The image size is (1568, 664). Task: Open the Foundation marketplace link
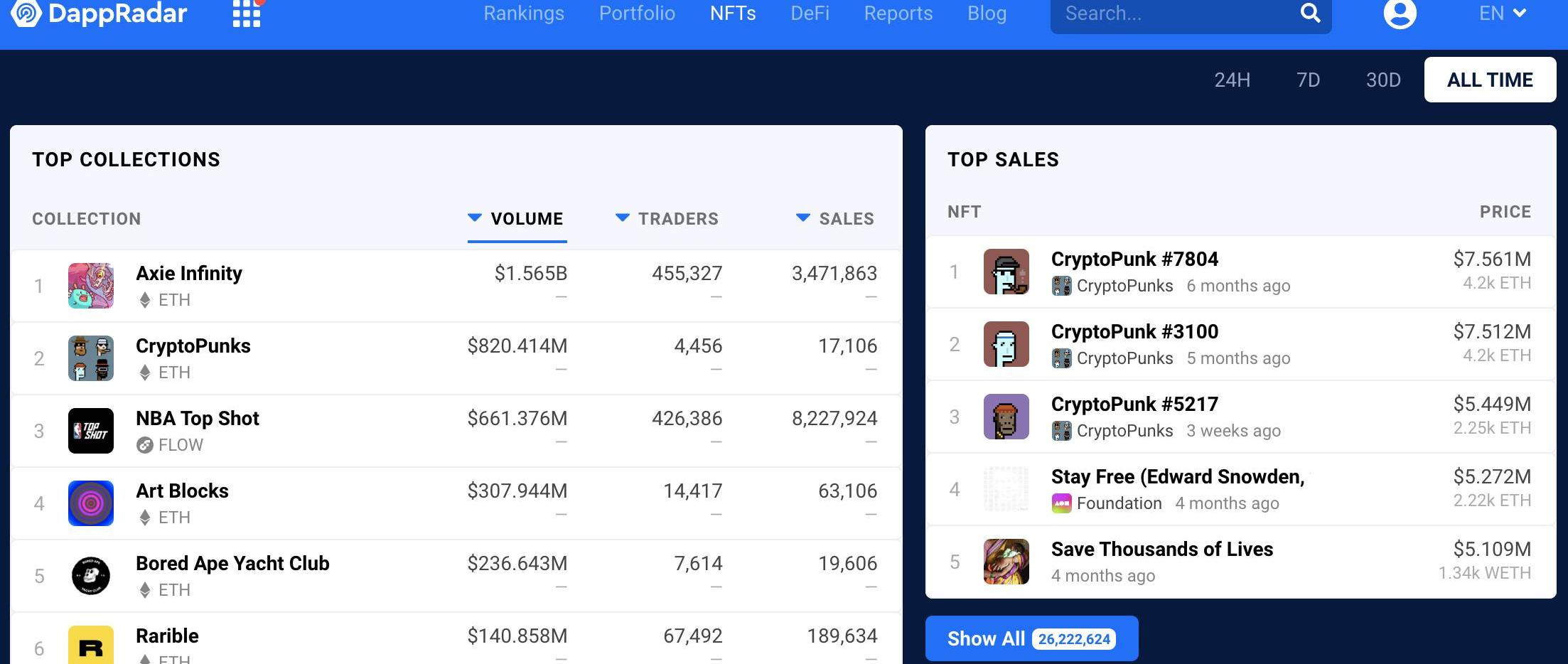1119,503
